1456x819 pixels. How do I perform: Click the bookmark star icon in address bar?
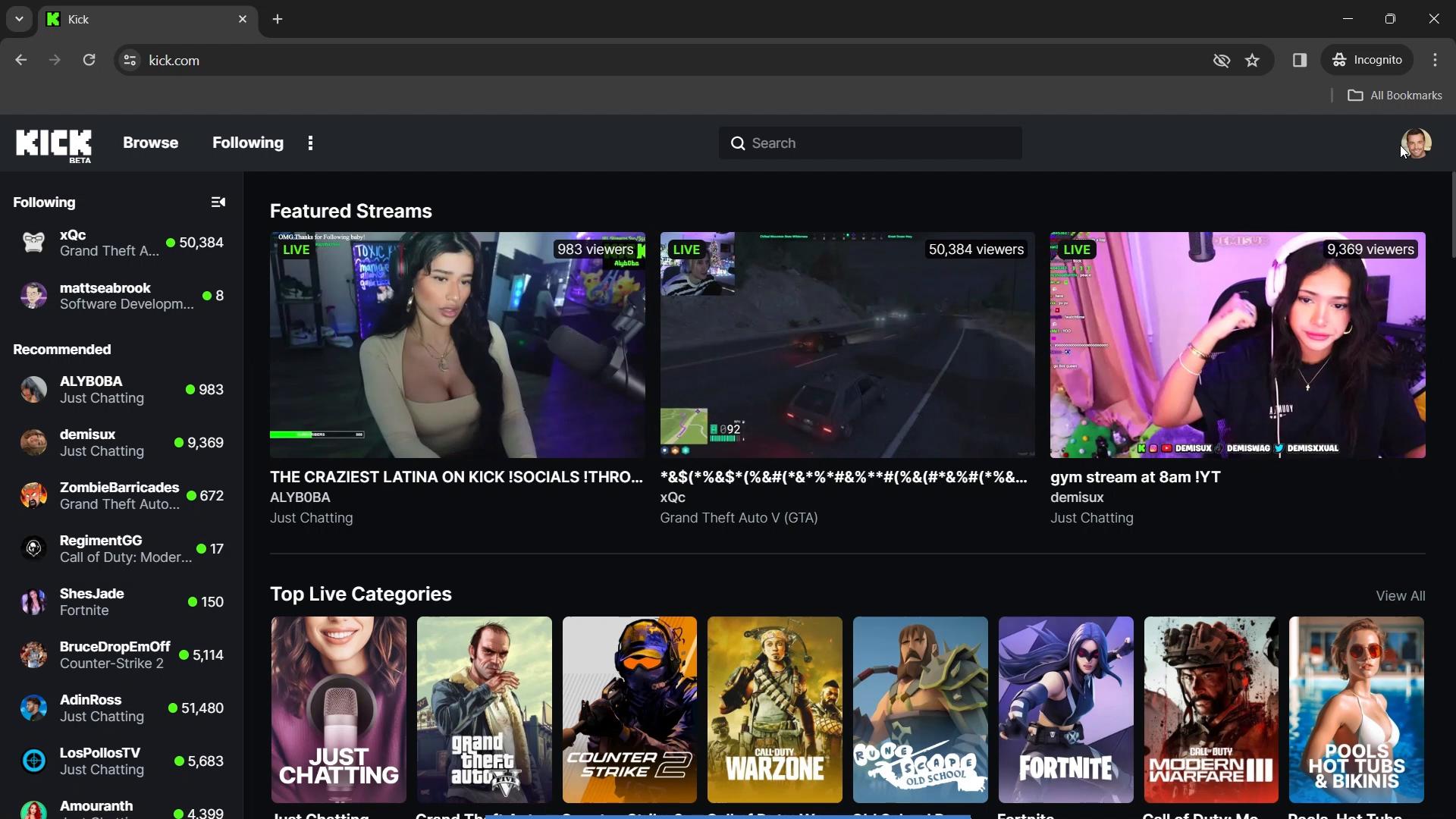(1253, 60)
